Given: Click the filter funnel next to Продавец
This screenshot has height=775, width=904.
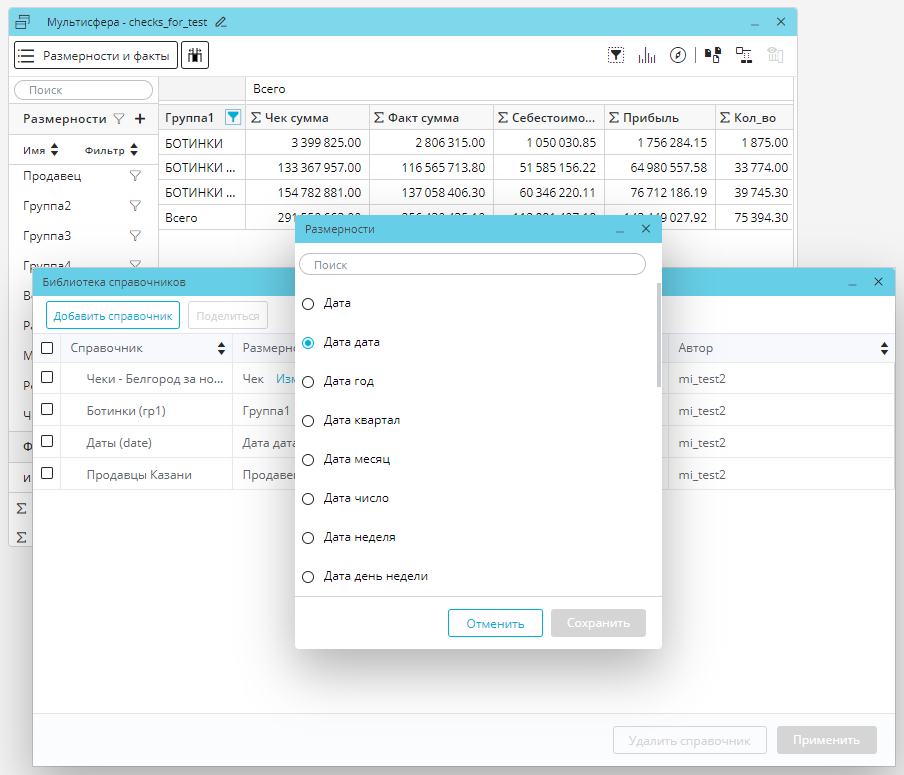Looking at the screenshot, I should point(135,176).
